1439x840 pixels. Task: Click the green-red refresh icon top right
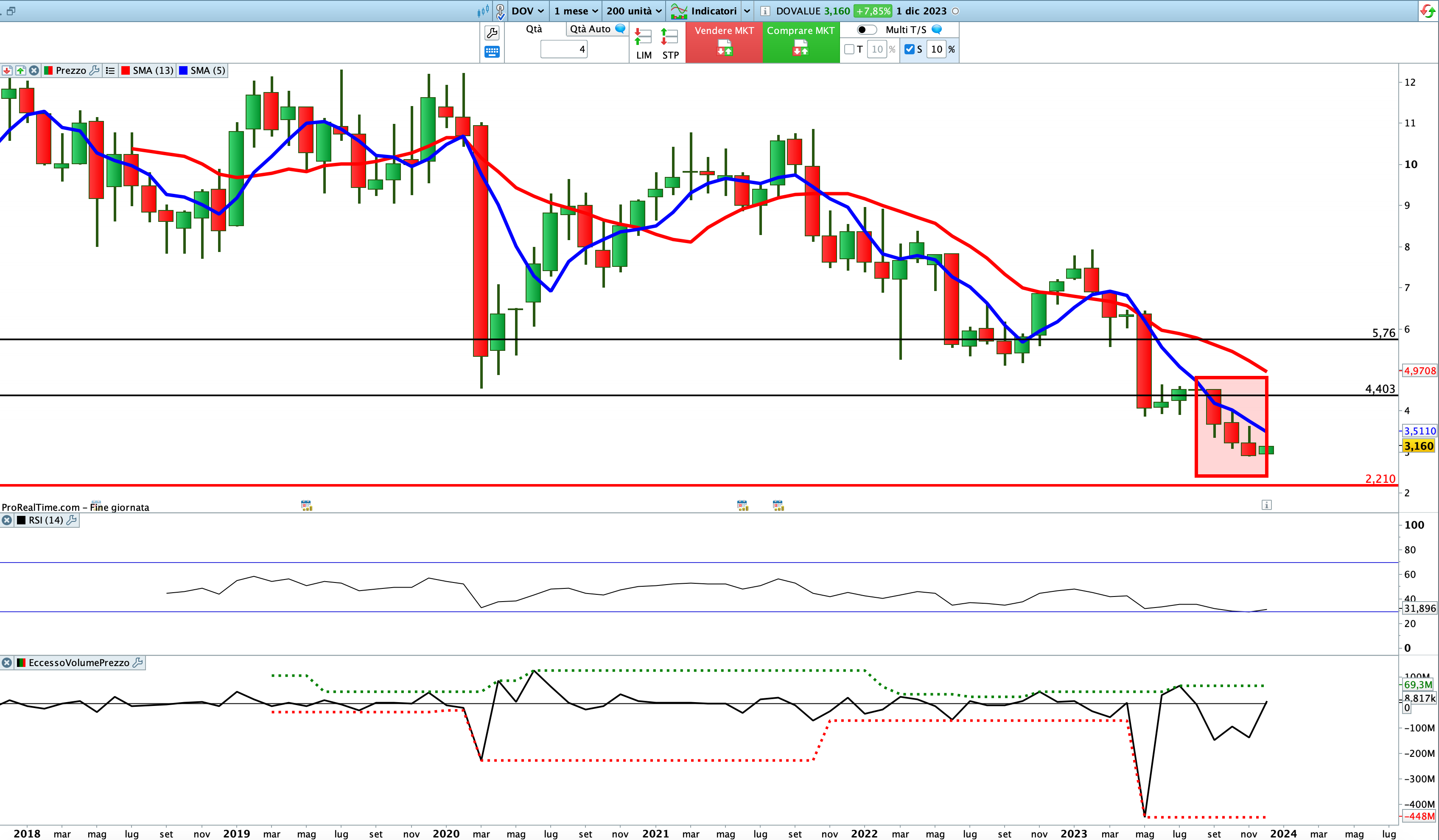(1427, 11)
